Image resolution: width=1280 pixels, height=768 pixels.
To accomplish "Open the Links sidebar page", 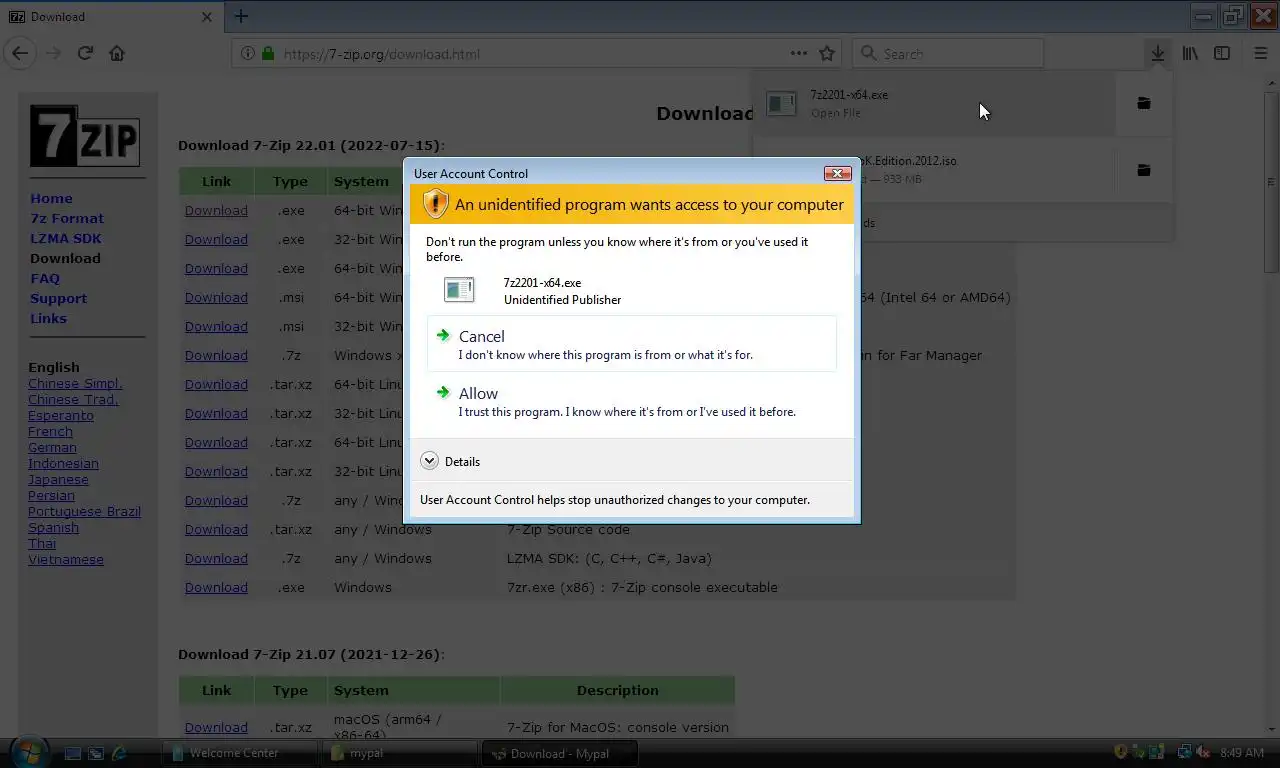I will point(48,318).
